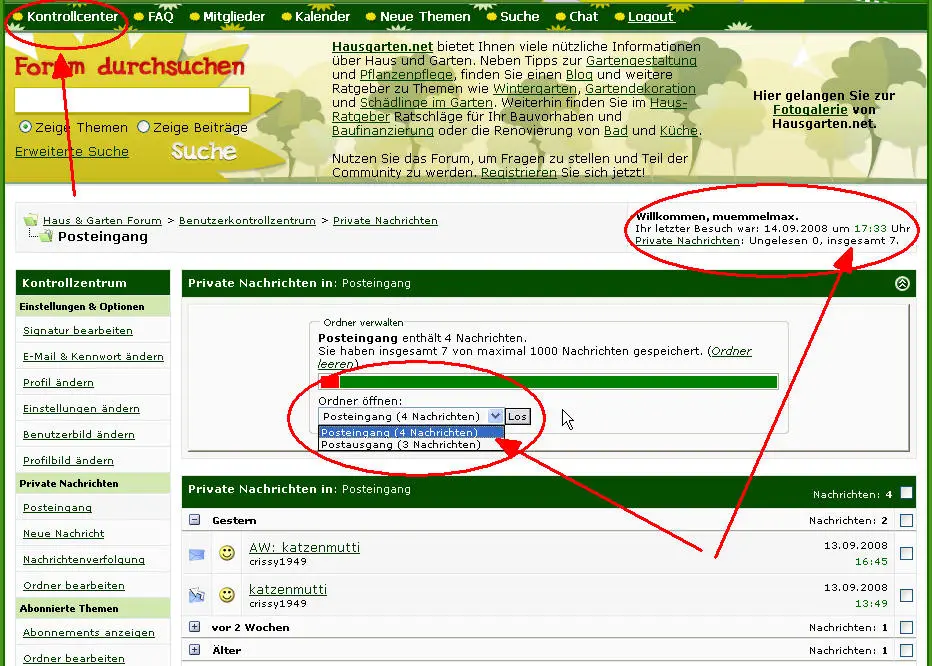This screenshot has height=666, width=932.
Task: Go to Benutzerkontrollzentrum breadcrumb
Action: [247, 221]
